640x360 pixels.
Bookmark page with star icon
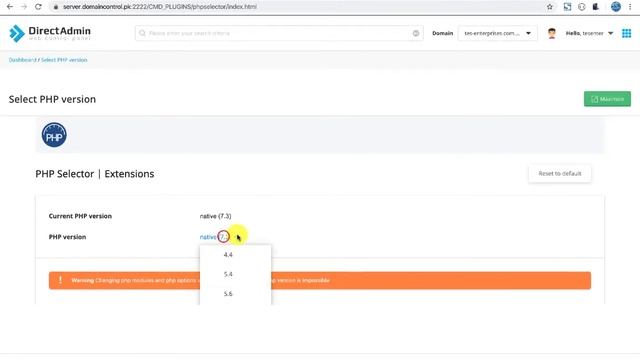pos(549,7)
